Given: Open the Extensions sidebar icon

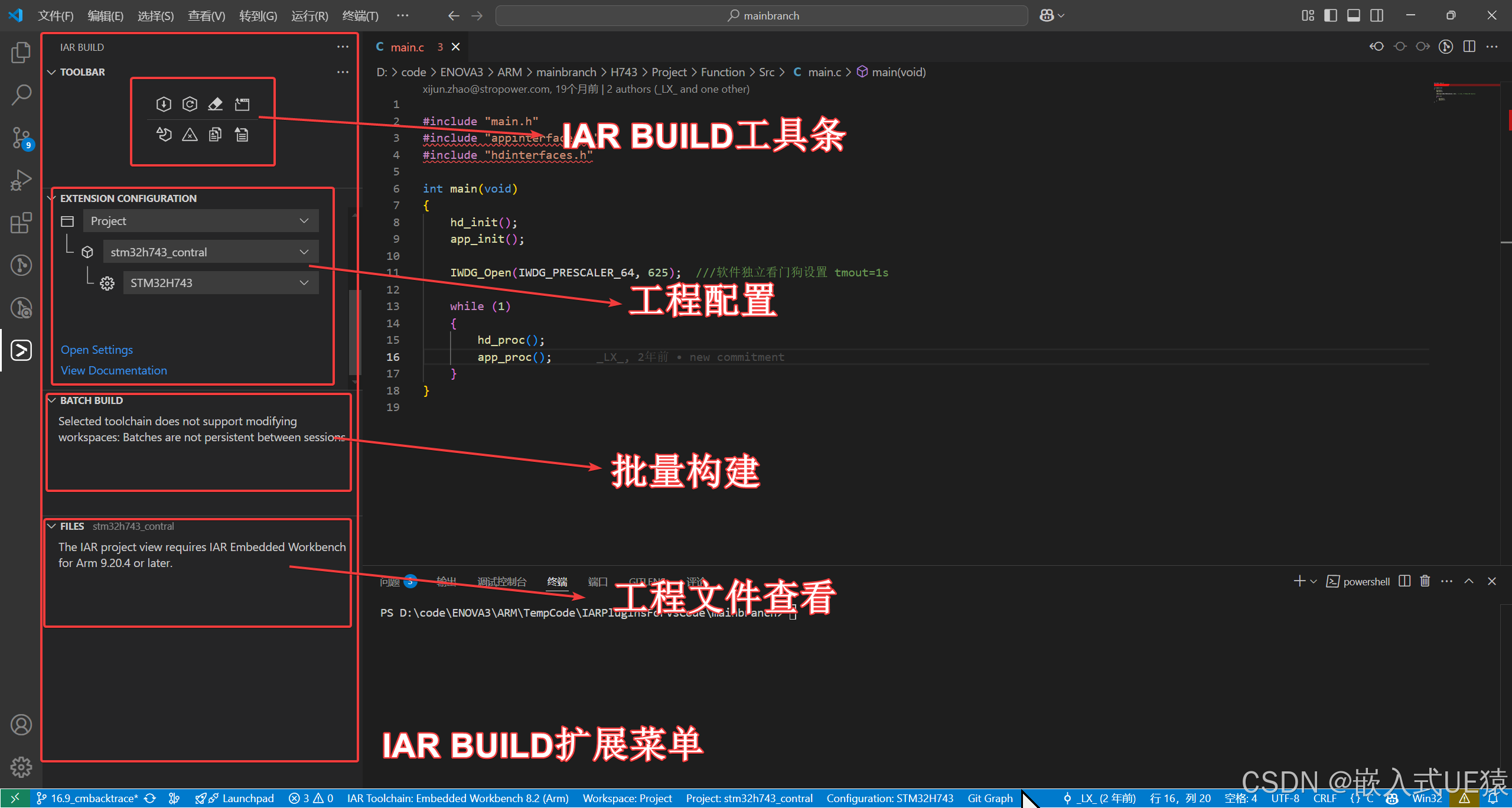Looking at the screenshot, I should pos(21,223).
